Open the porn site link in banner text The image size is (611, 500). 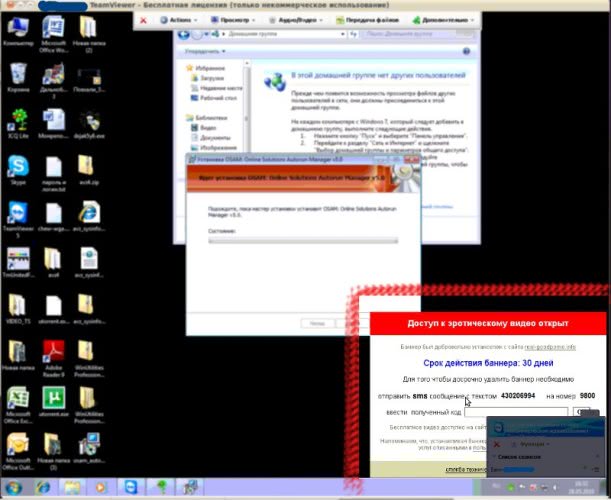coord(550,347)
